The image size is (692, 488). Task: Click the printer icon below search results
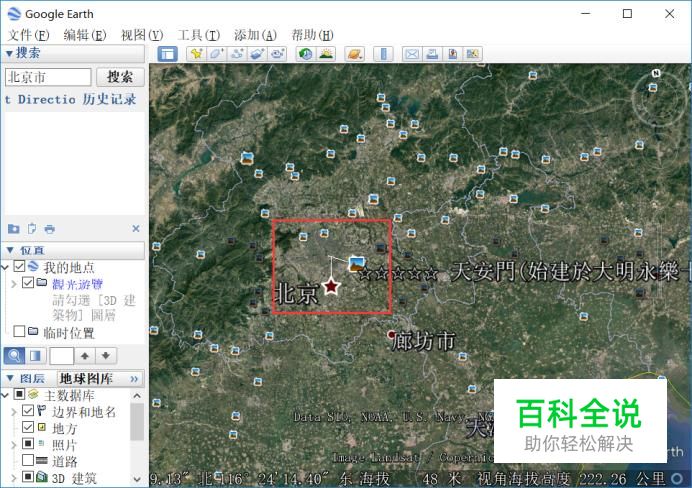pyautogui.click(x=49, y=229)
